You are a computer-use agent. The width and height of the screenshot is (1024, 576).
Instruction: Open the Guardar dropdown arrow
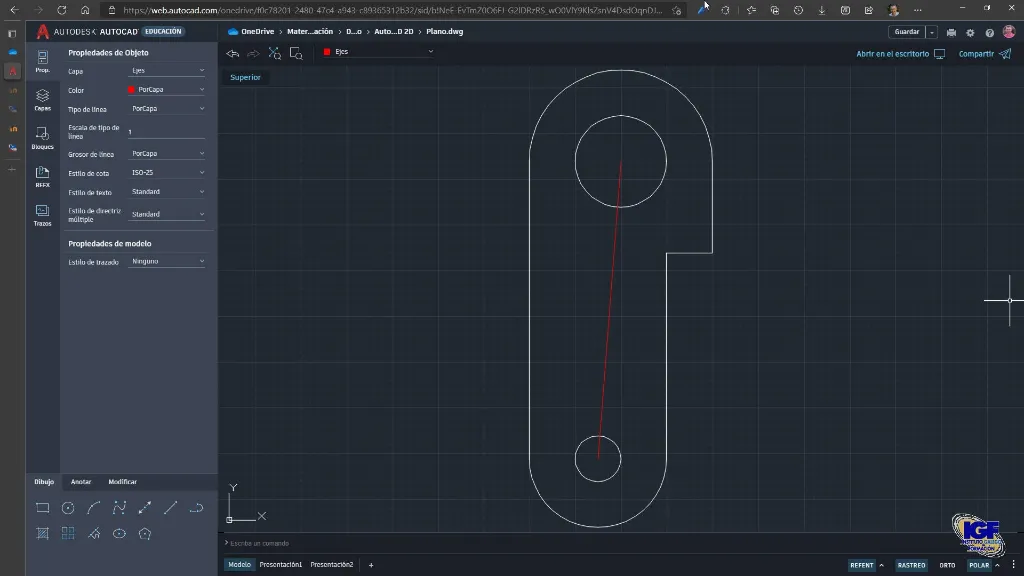pos(932,32)
